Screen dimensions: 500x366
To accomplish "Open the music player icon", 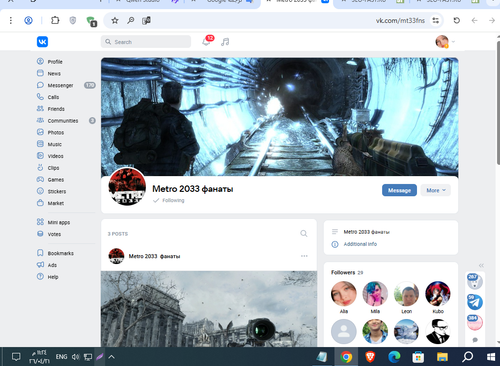I will tap(225, 42).
